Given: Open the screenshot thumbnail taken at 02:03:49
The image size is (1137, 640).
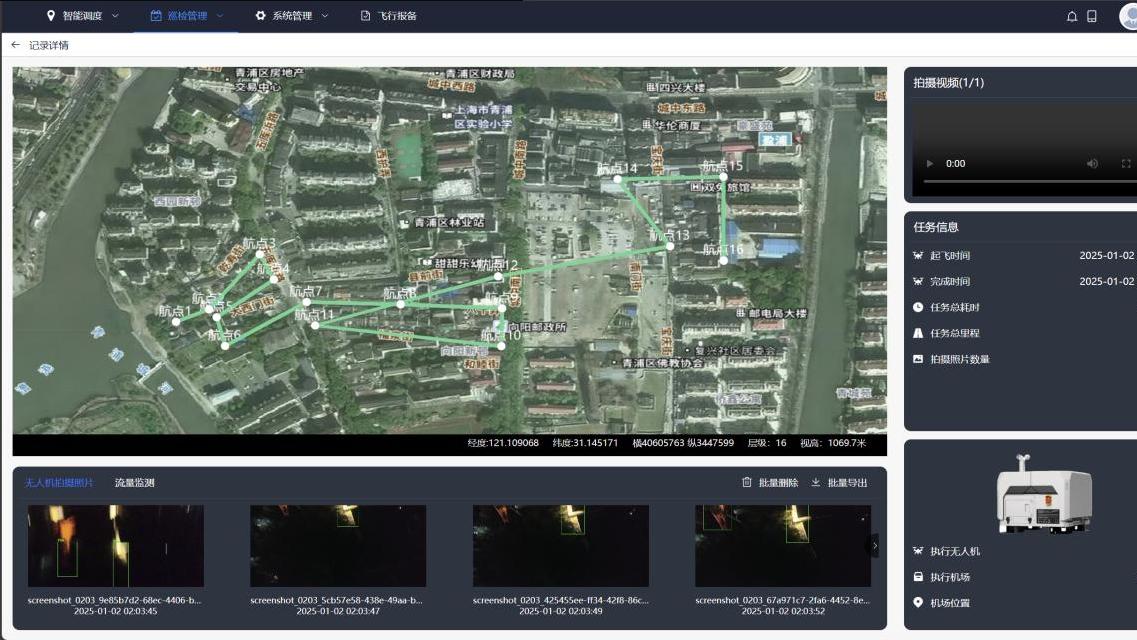Looking at the screenshot, I should (x=560, y=546).
